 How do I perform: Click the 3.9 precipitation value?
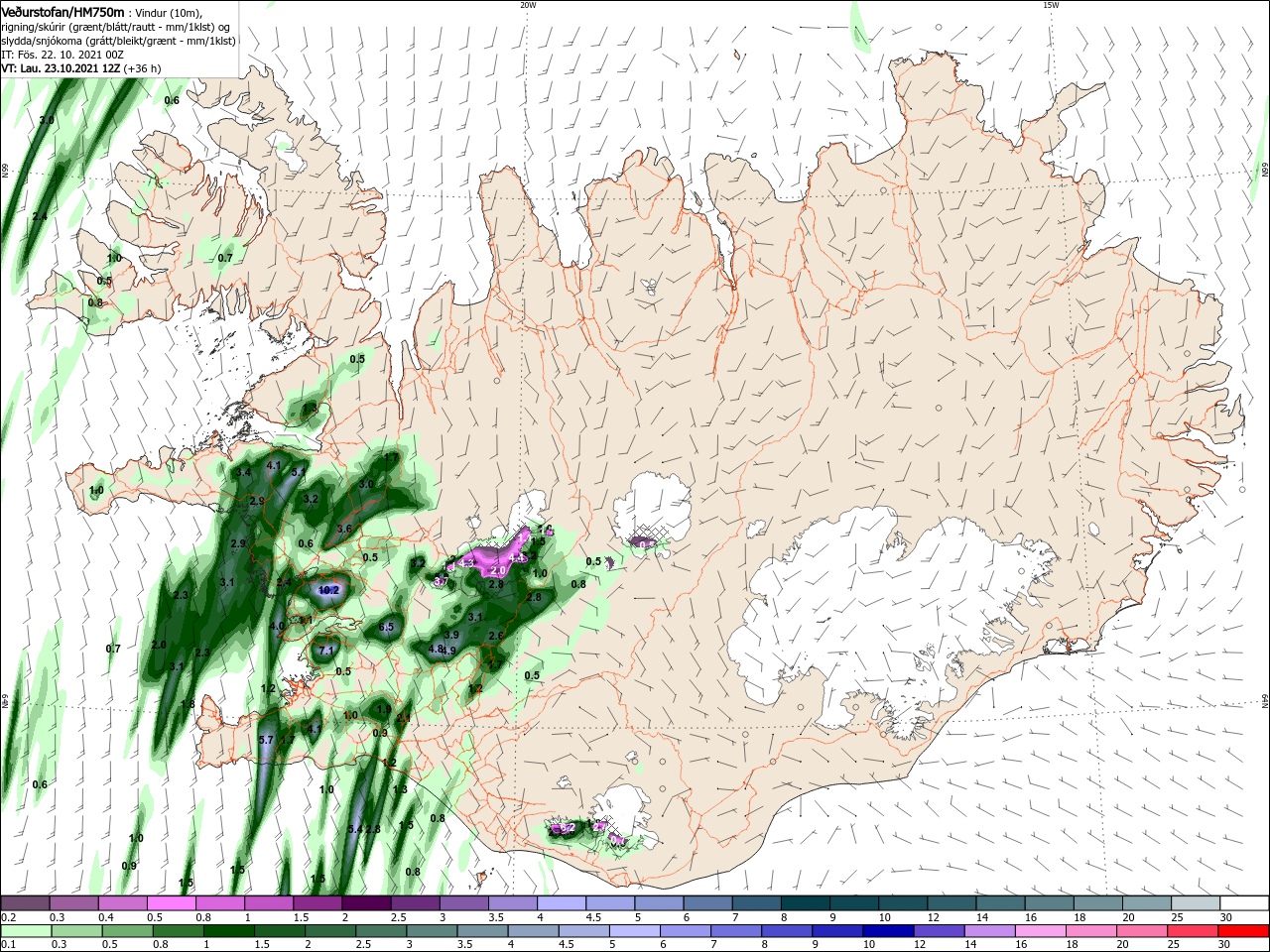tap(451, 635)
